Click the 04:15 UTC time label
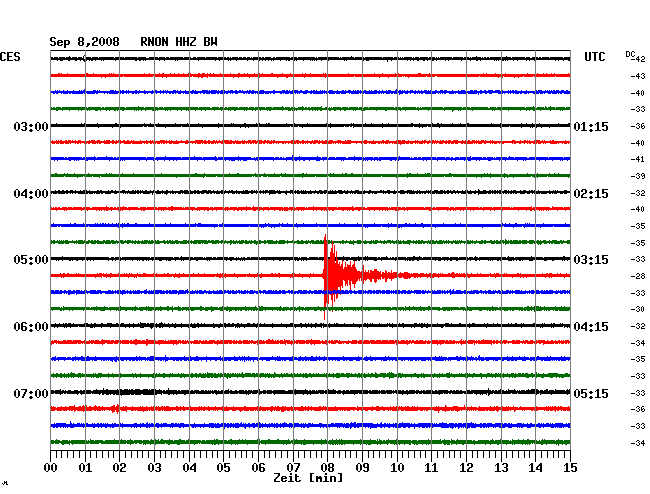 591,327
